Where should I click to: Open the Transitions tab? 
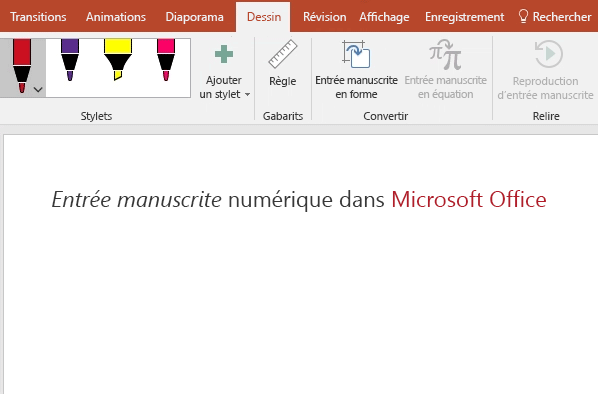[x=38, y=17]
